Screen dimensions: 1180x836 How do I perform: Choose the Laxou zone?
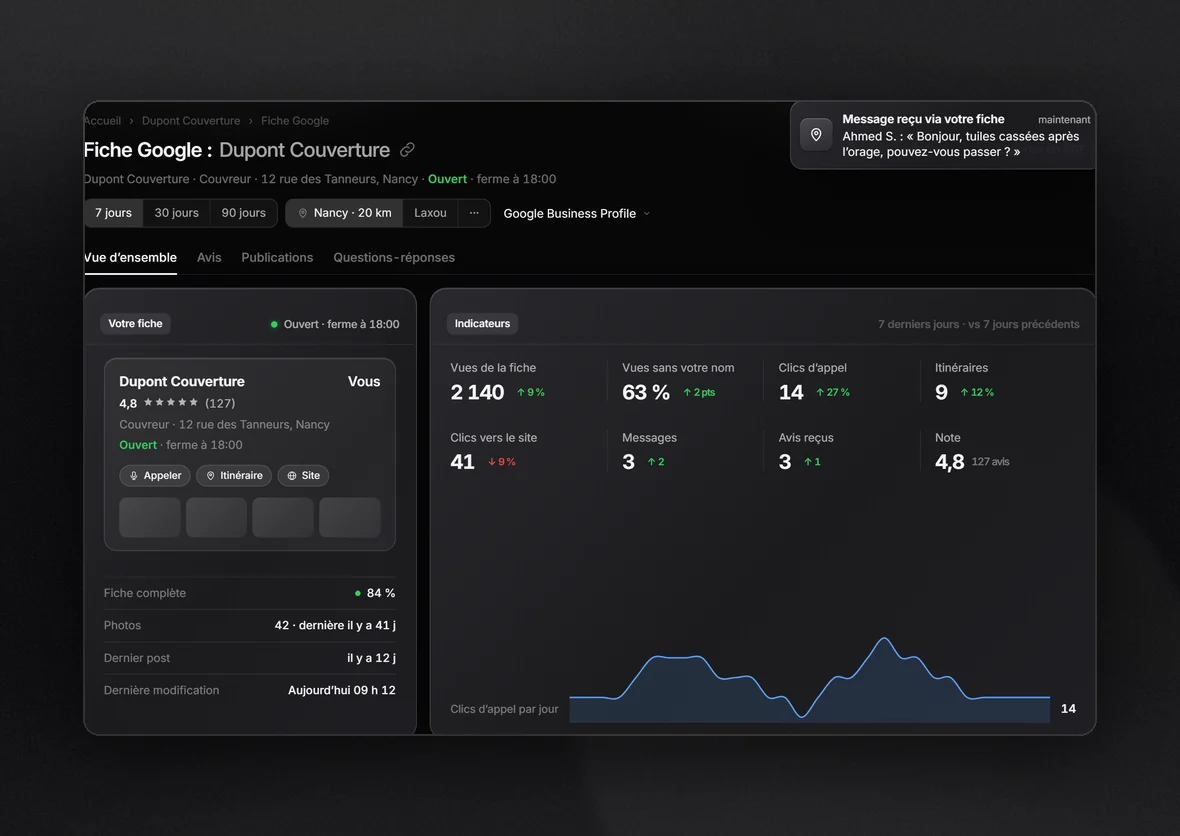[x=430, y=213]
